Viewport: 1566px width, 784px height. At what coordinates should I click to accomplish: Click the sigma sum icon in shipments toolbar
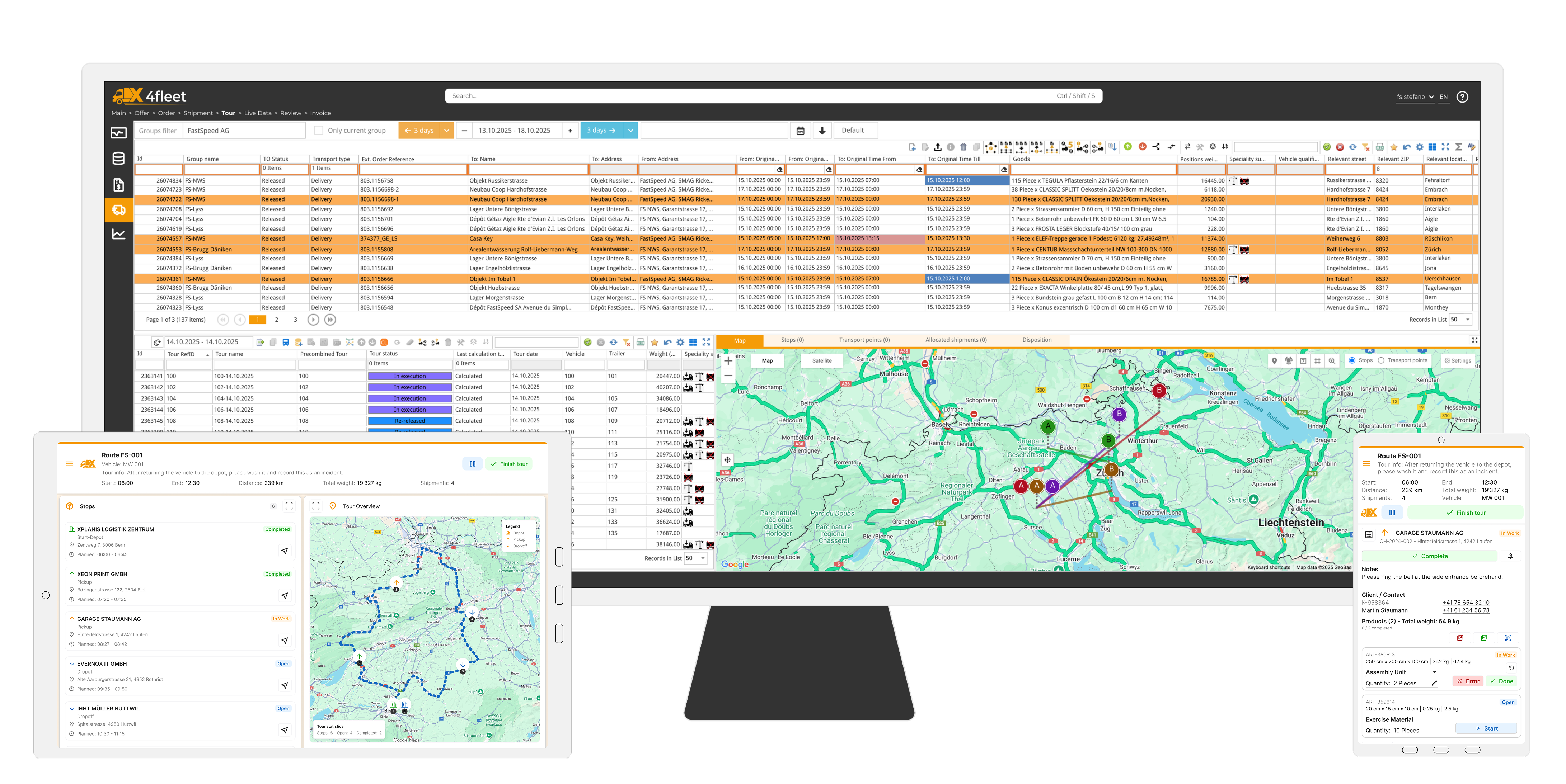tap(1458, 147)
